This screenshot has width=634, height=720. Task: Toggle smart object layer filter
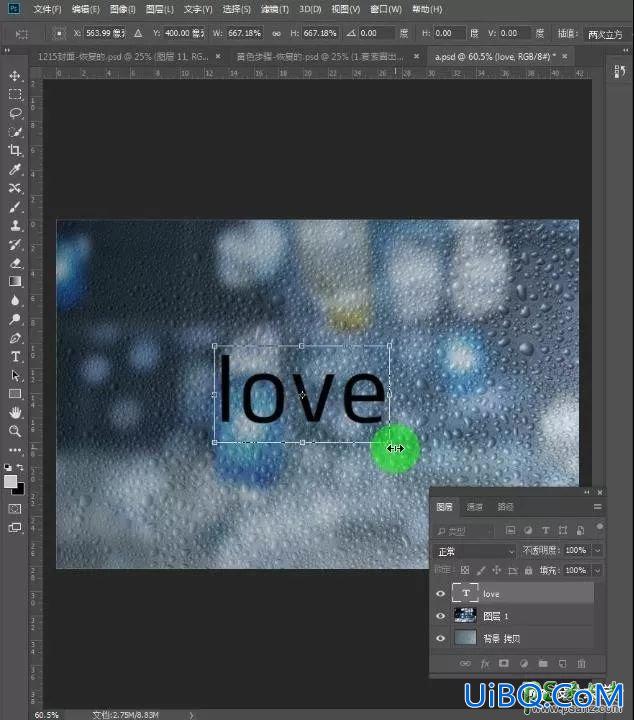(x=580, y=530)
